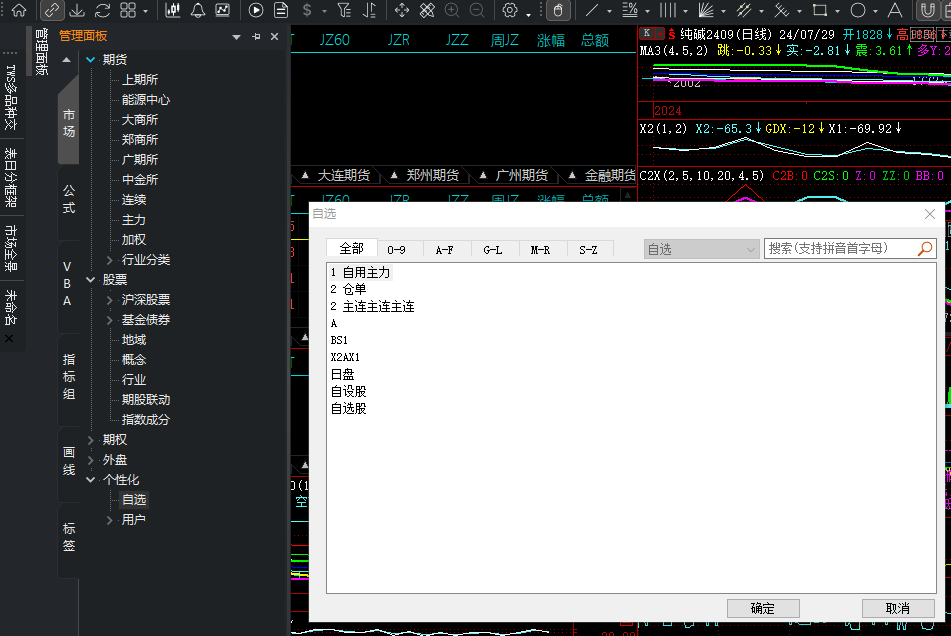Select the text annotation tool A
The height and width of the screenshot is (636, 951).
point(895,10)
